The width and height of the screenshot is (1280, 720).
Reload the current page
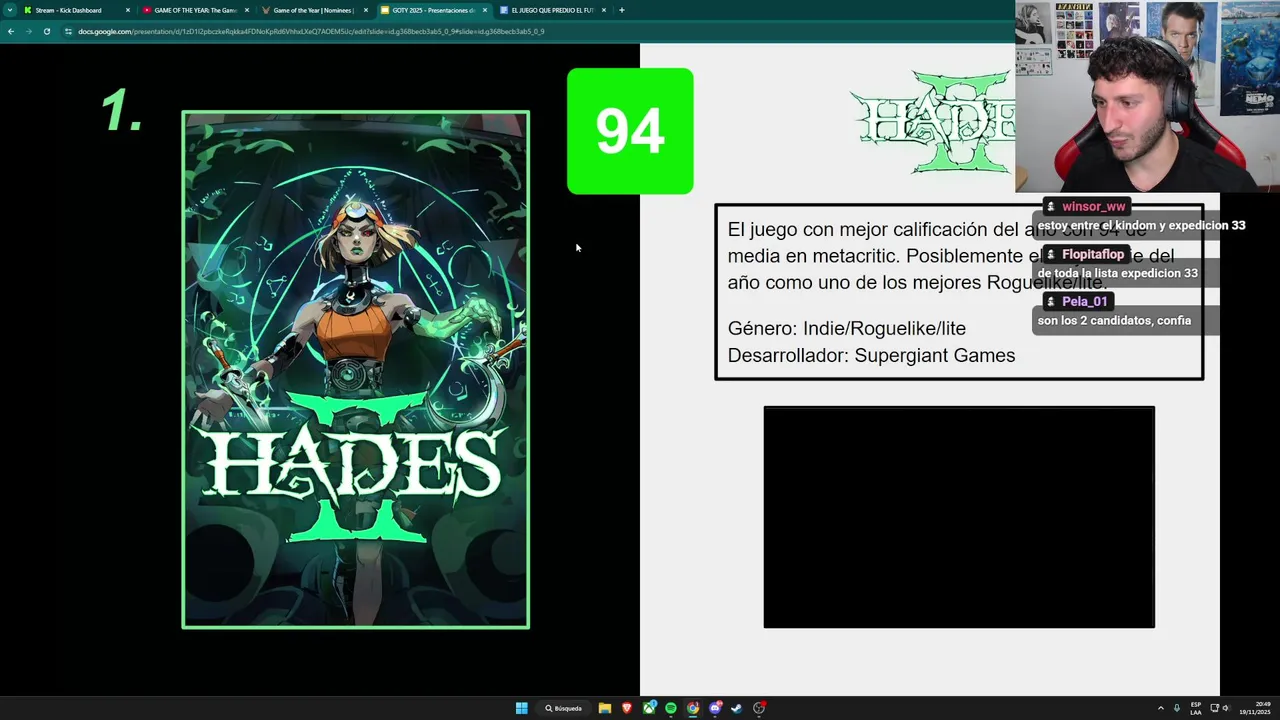point(47,31)
